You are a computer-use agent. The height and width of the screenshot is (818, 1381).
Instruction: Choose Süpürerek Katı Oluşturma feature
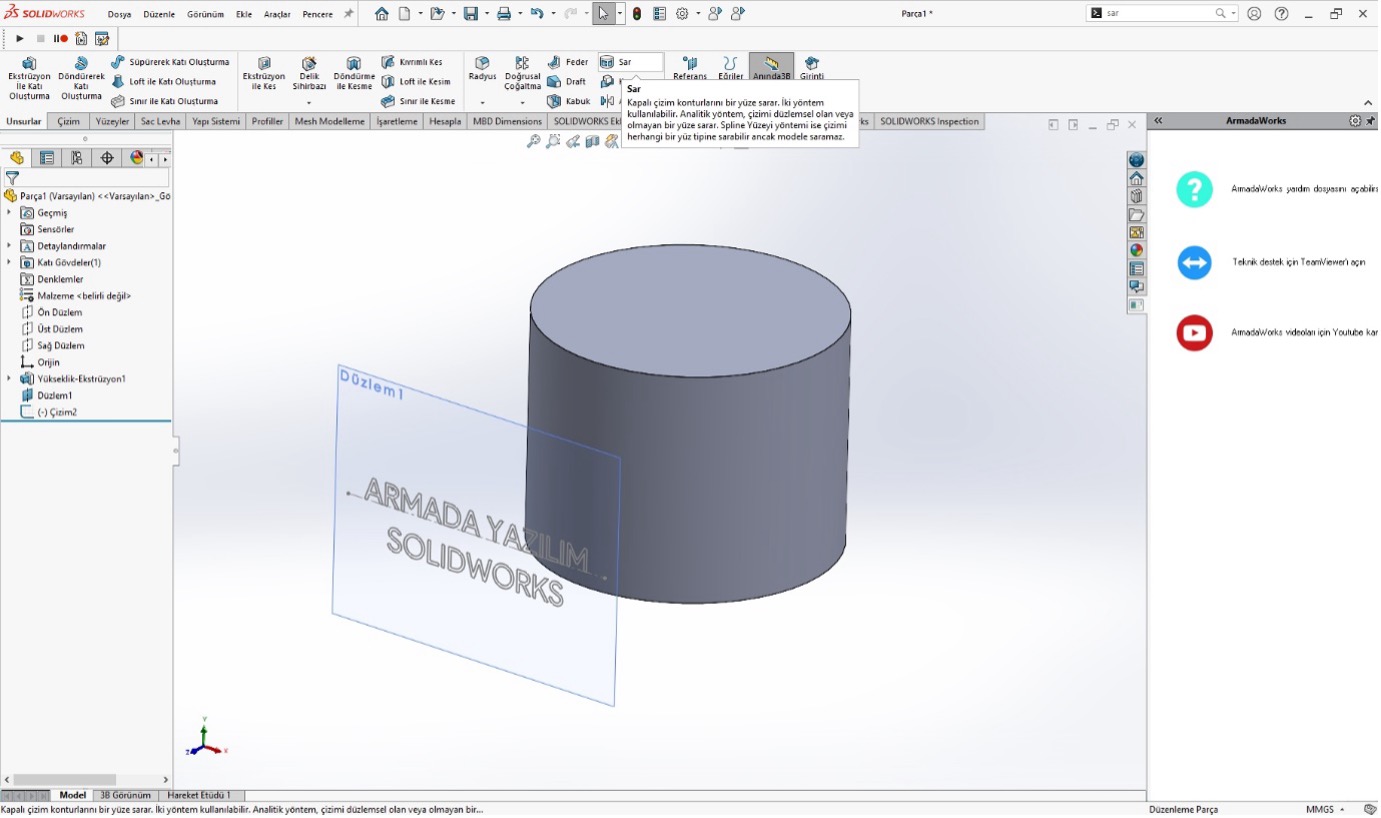(172, 62)
